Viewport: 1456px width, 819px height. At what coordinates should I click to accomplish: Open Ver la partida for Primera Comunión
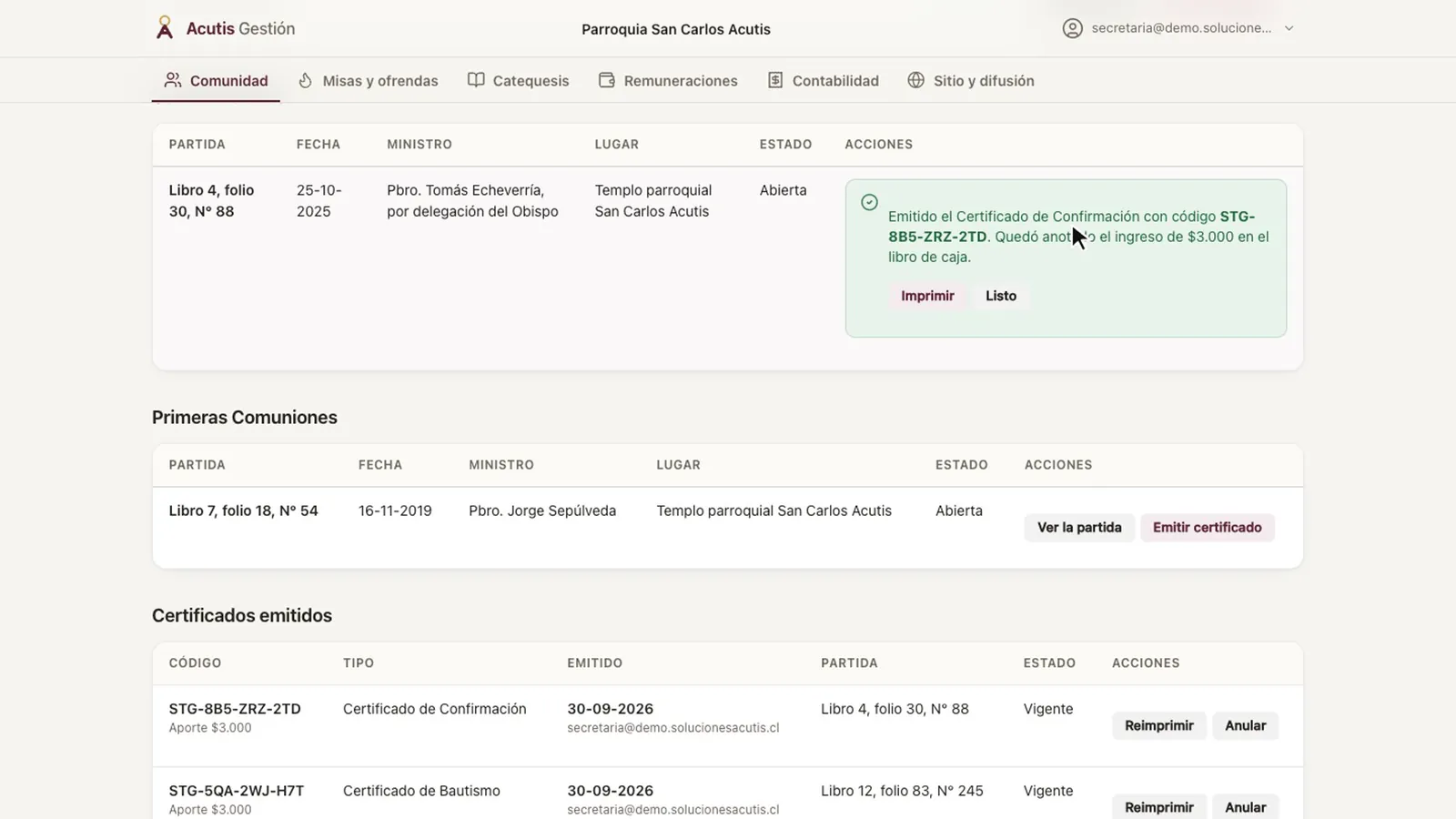pyautogui.click(x=1079, y=528)
